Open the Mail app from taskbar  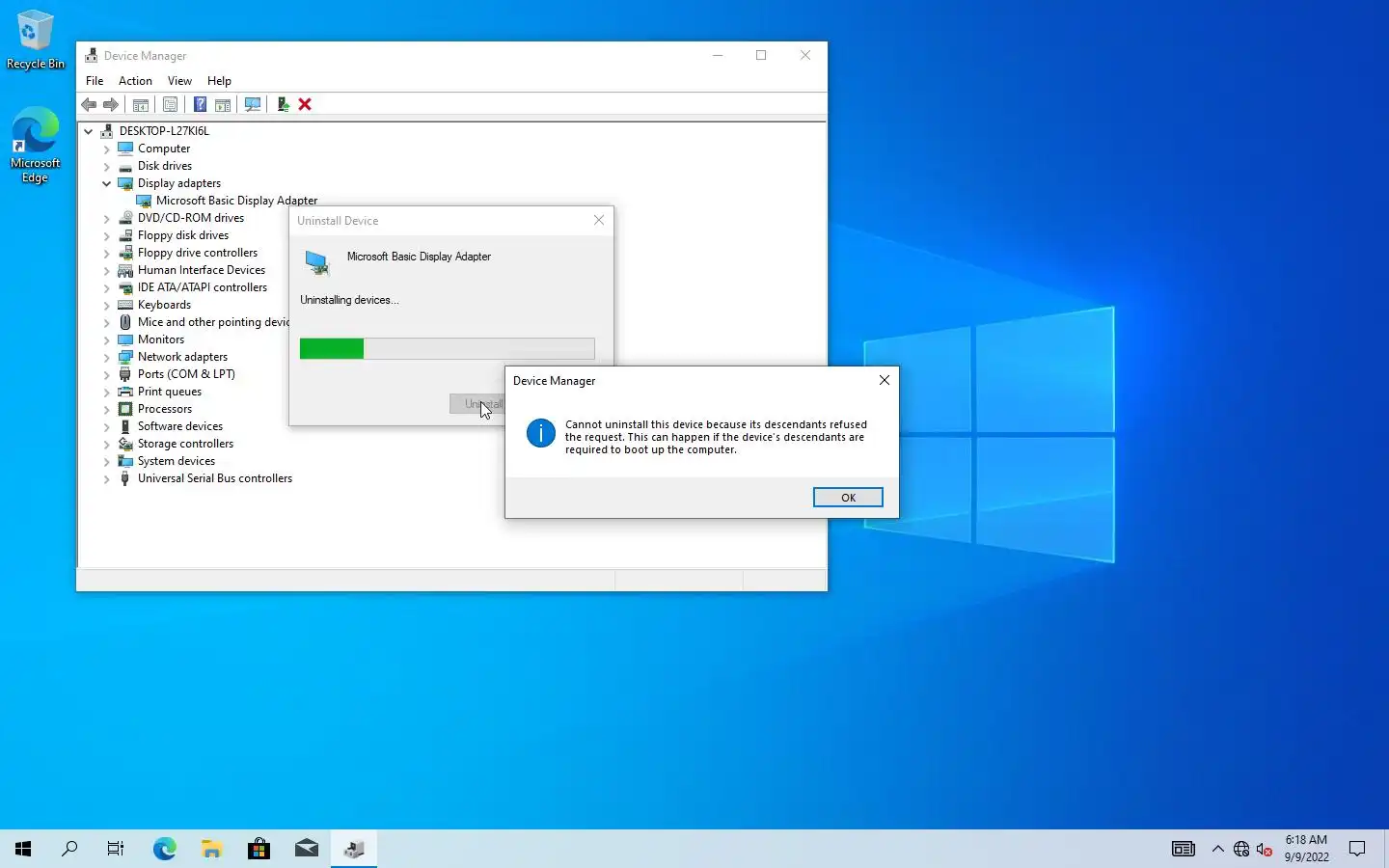pyautogui.click(x=307, y=849)
